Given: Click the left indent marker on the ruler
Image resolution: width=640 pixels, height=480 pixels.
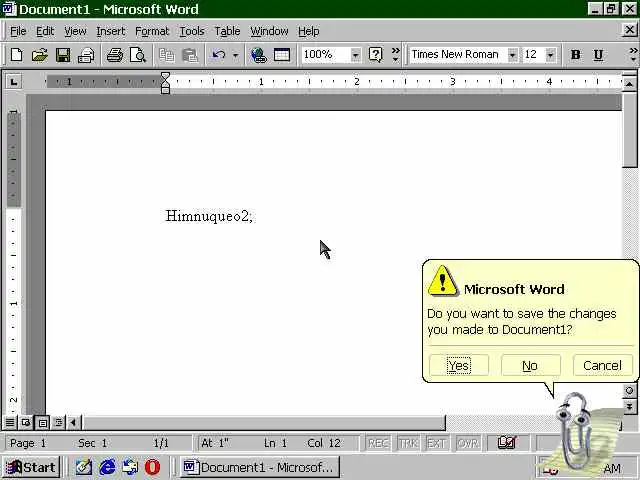Looking at the screenshot, I should [x=165, y=89].
